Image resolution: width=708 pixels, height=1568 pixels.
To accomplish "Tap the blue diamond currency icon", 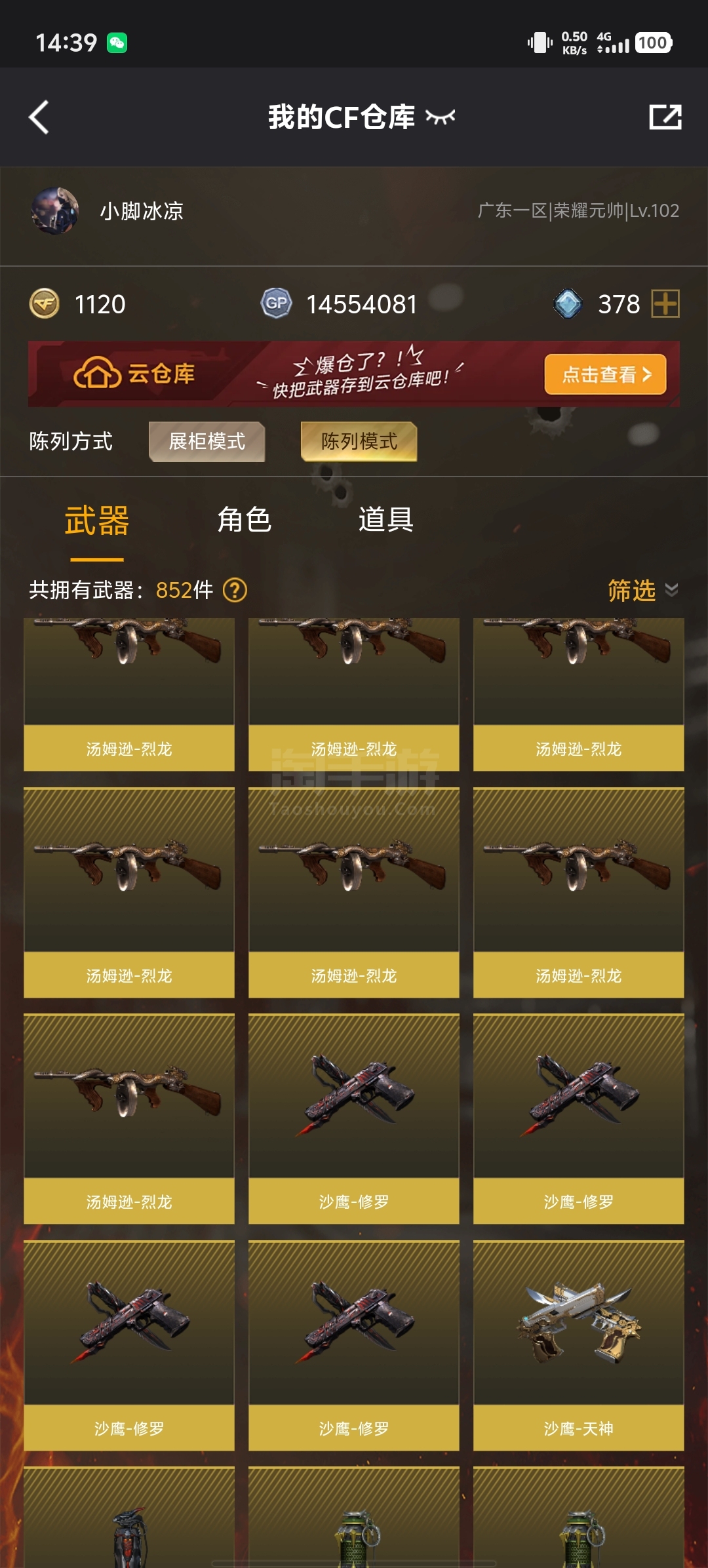I will pos(568,304).
